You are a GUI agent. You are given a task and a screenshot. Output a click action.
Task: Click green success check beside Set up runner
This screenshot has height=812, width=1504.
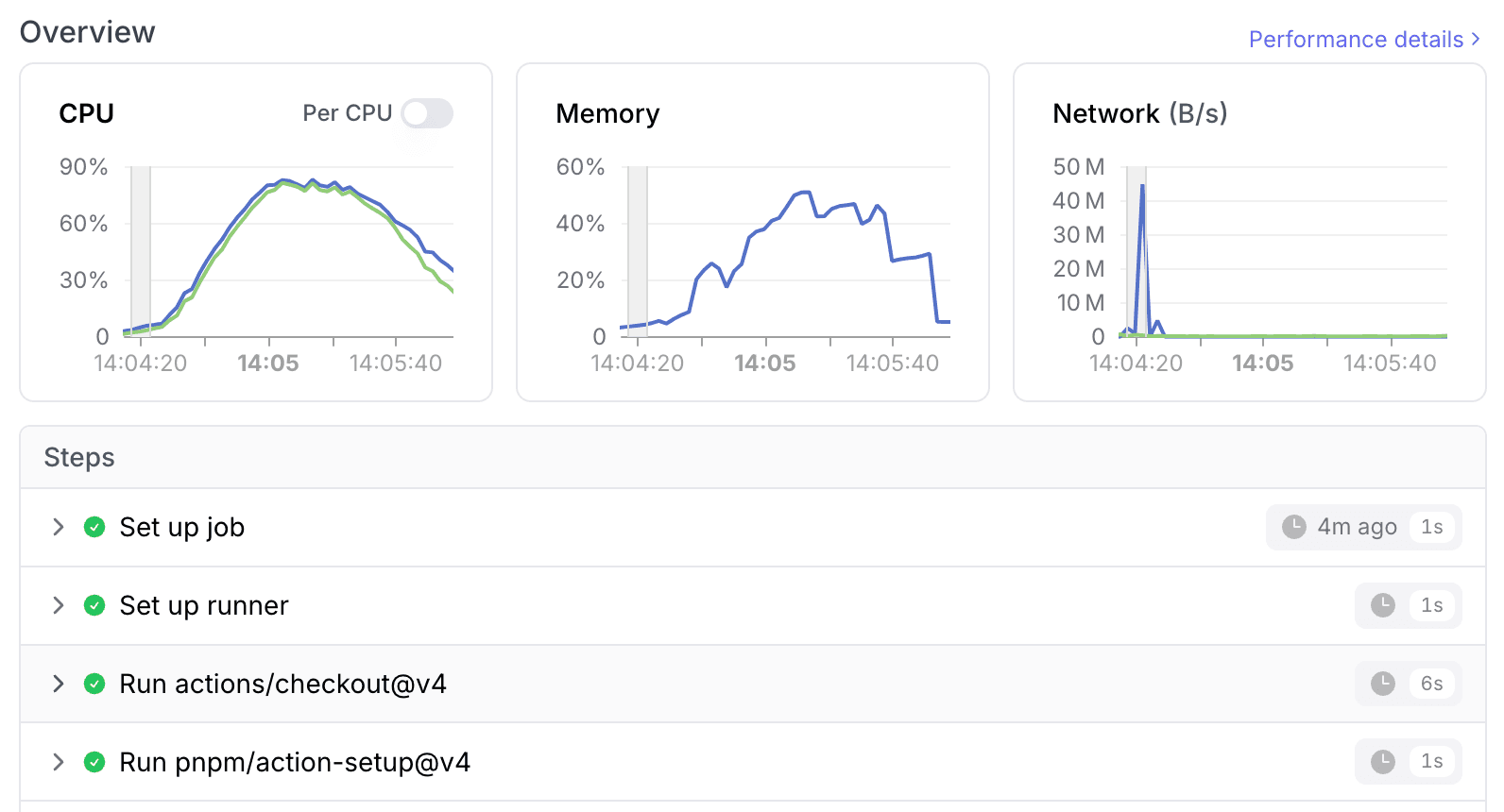(x=94, y=605)
